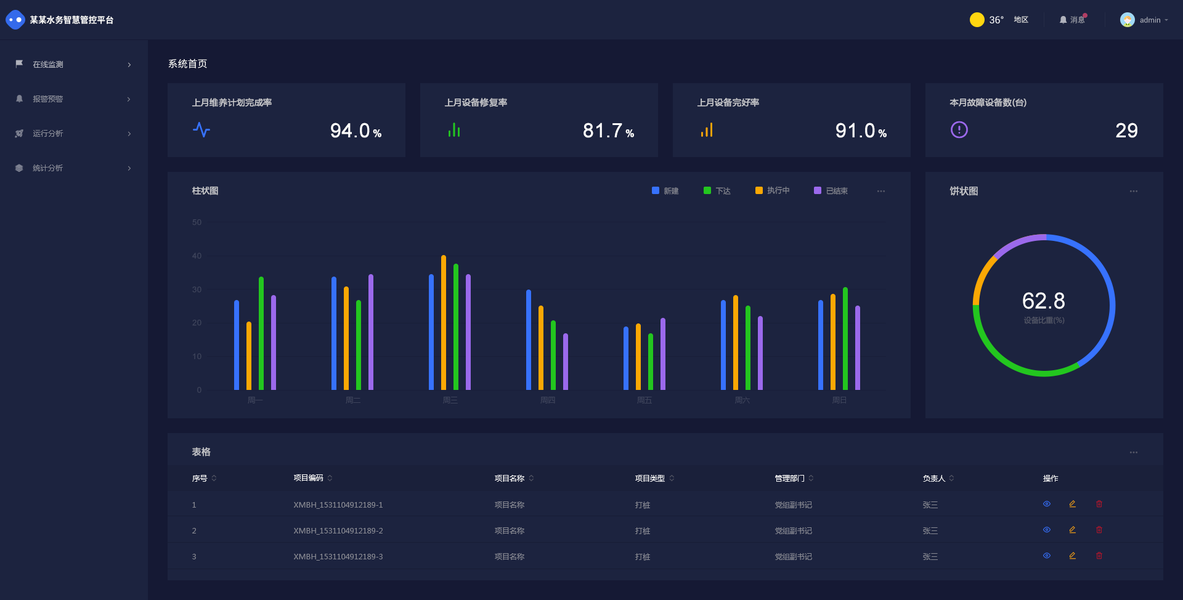Viewport: 1183px width, 600px height.
Task: Open the 在线监测 sidebar menu
Action: (74, 64)
